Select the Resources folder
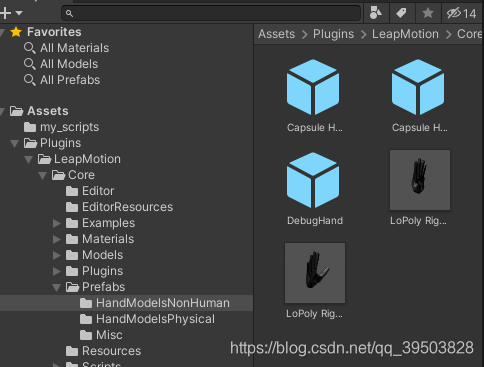This screenshot has height=367, width=484. [111, 351]
